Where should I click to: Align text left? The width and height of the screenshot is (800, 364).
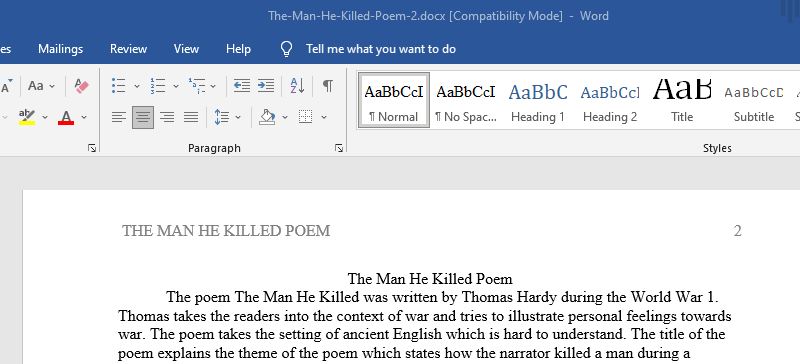coord(118,117)
